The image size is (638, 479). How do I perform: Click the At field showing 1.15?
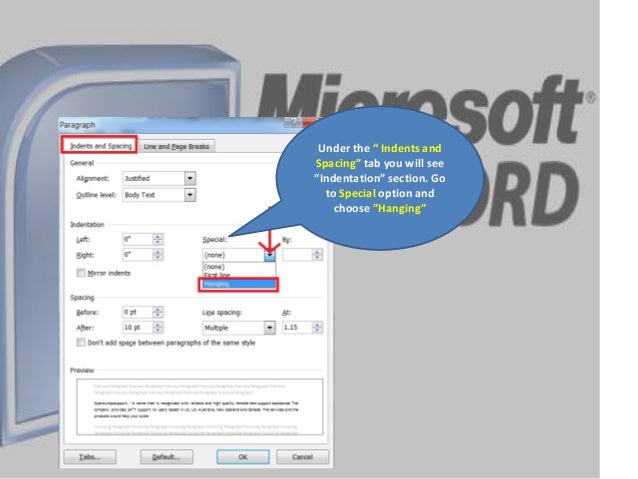[297, 327]
